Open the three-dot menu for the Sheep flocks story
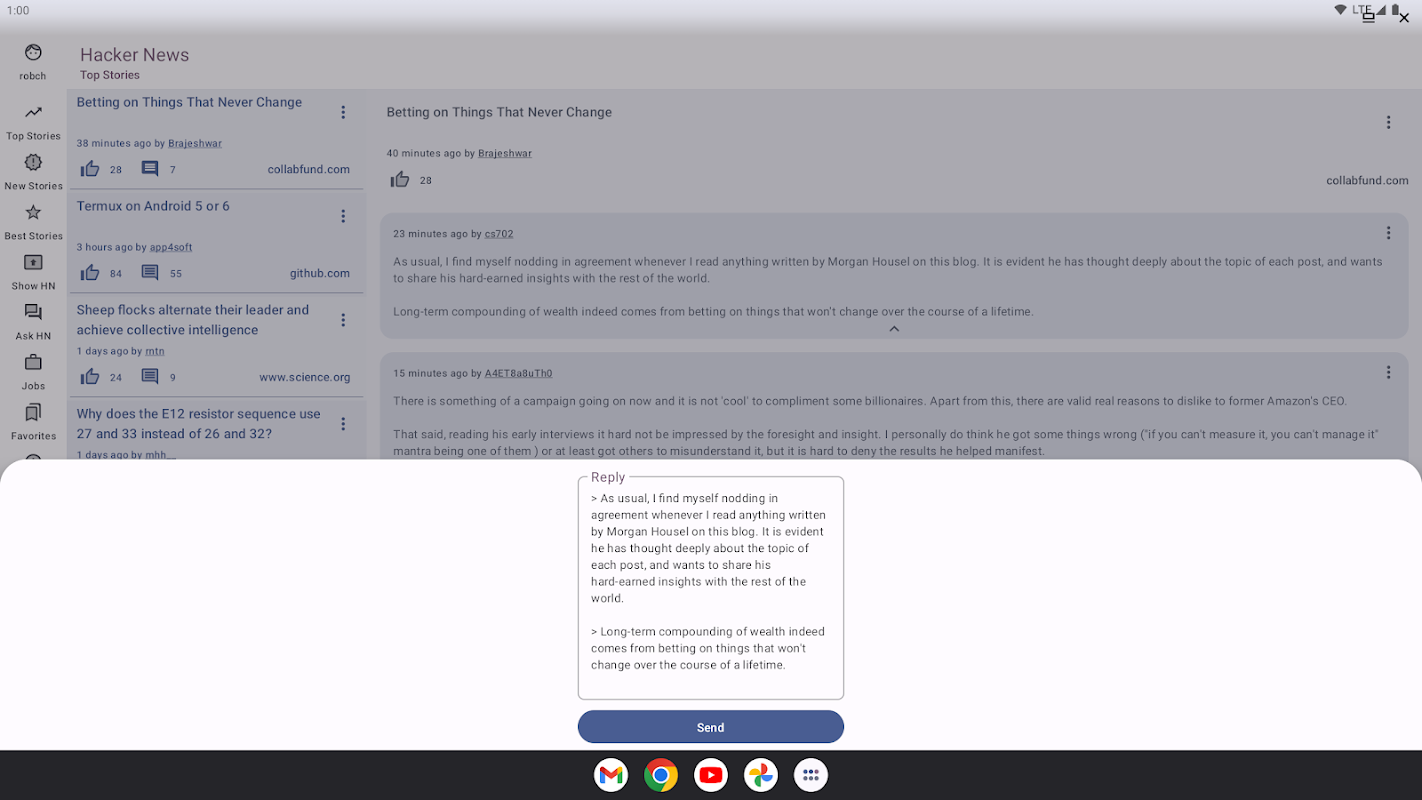Screen dimensions: 1422x800 click(343, 320)
